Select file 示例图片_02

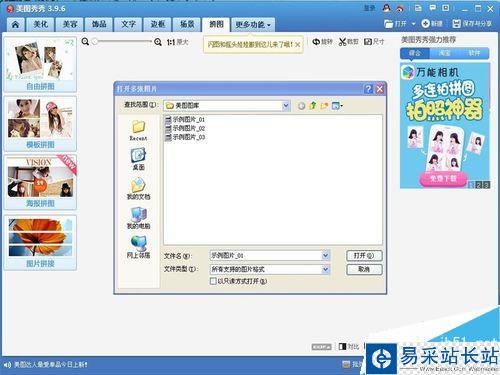[x=185, y=128]
